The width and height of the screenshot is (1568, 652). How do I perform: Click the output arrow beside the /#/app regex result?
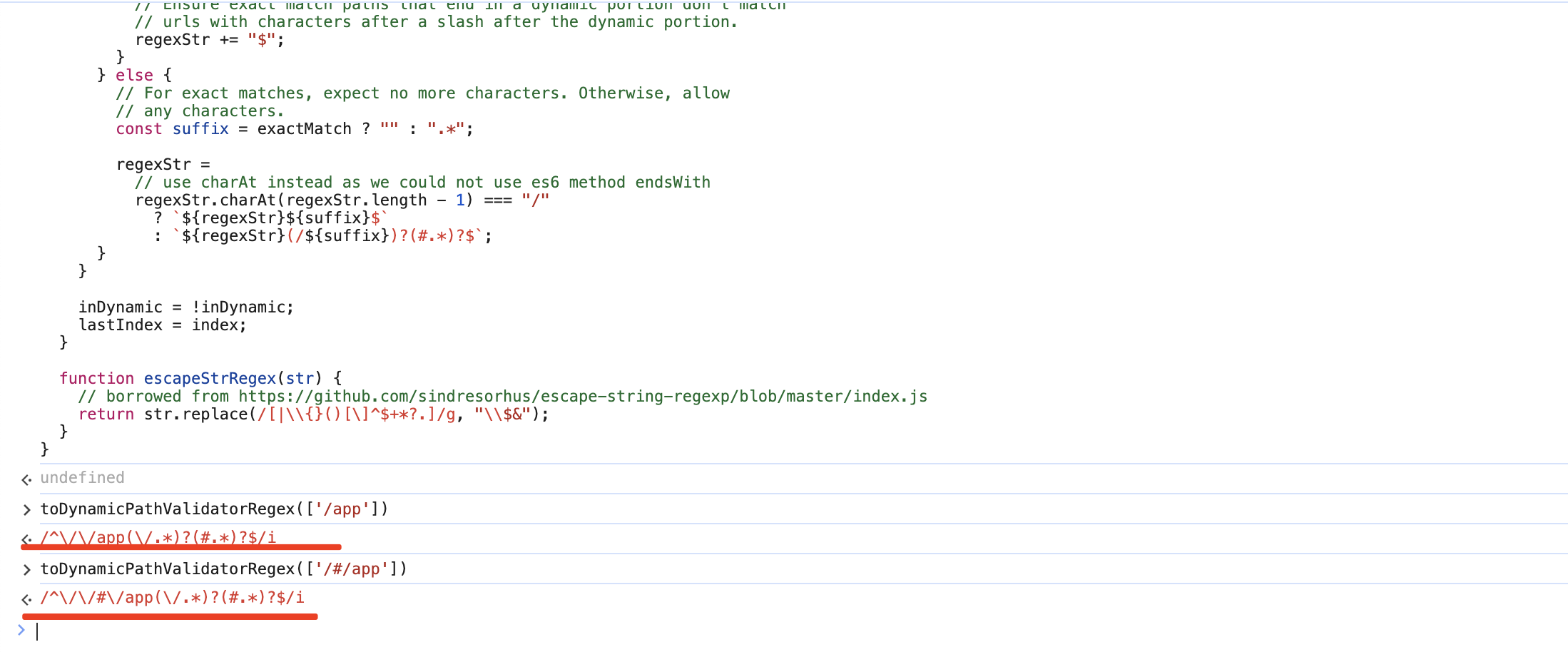pos(26,599)
